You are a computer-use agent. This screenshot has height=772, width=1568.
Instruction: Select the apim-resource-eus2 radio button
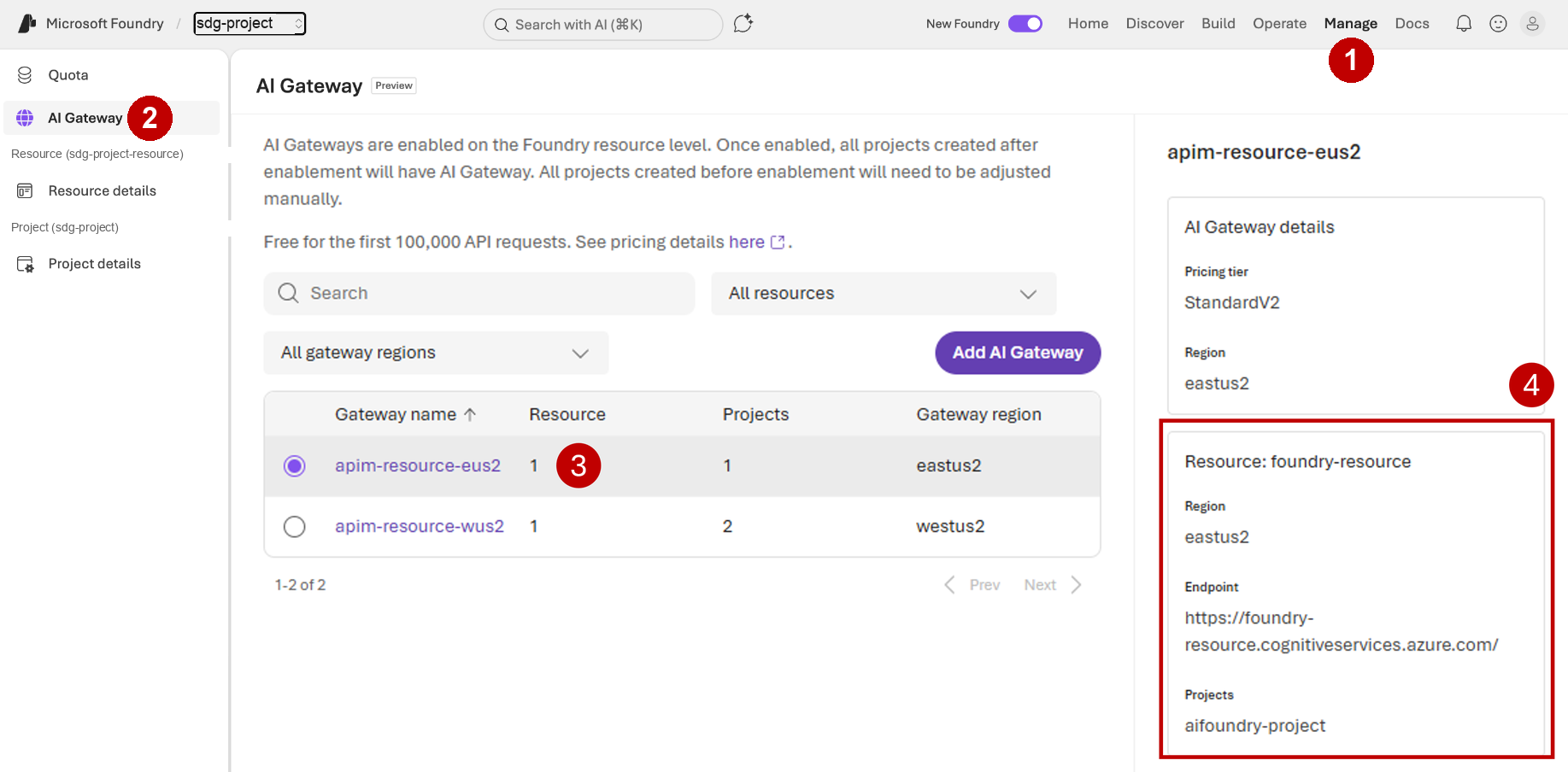295,466
